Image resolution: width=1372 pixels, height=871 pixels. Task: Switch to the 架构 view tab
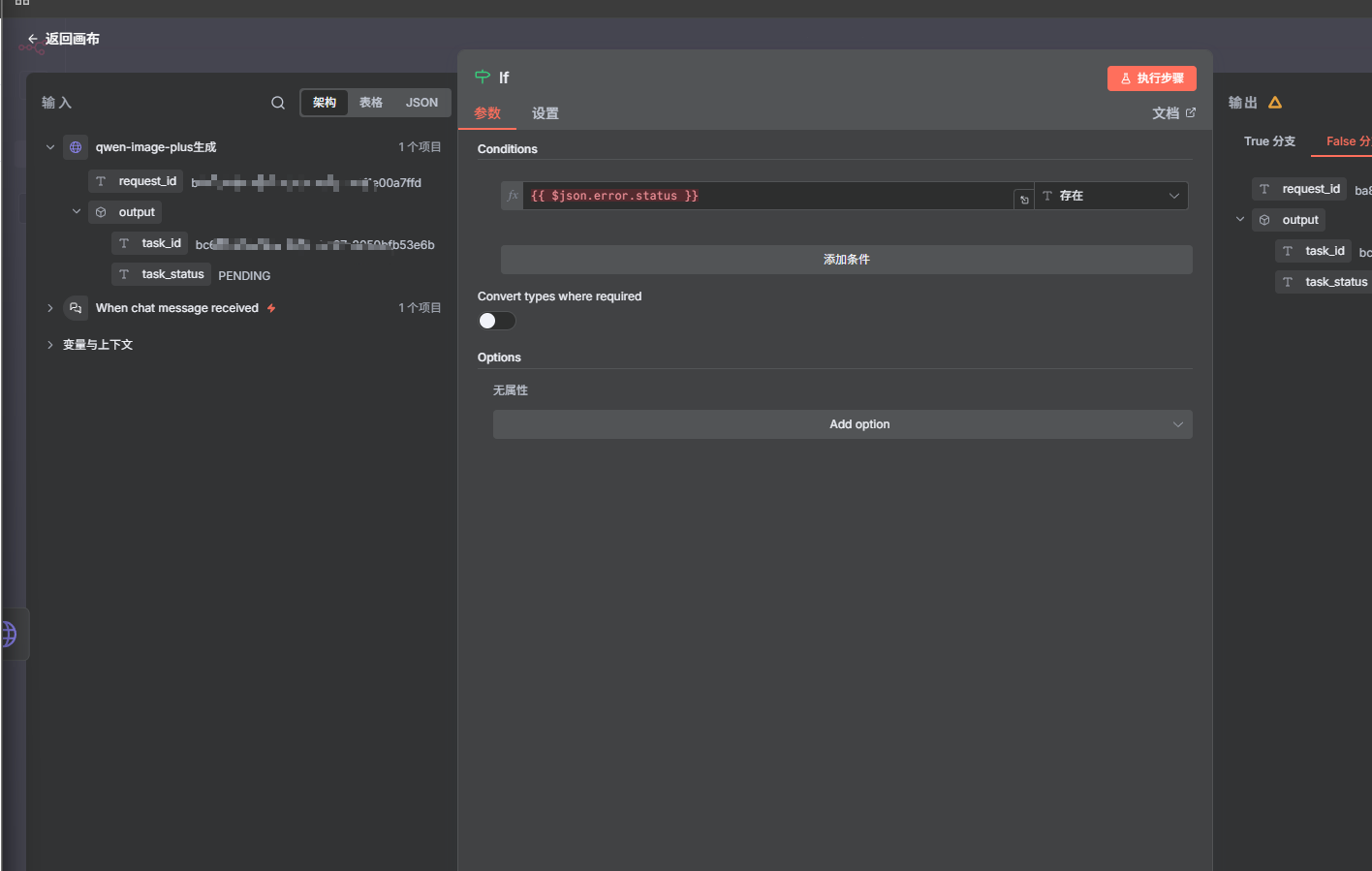click(x=325, y=103)
